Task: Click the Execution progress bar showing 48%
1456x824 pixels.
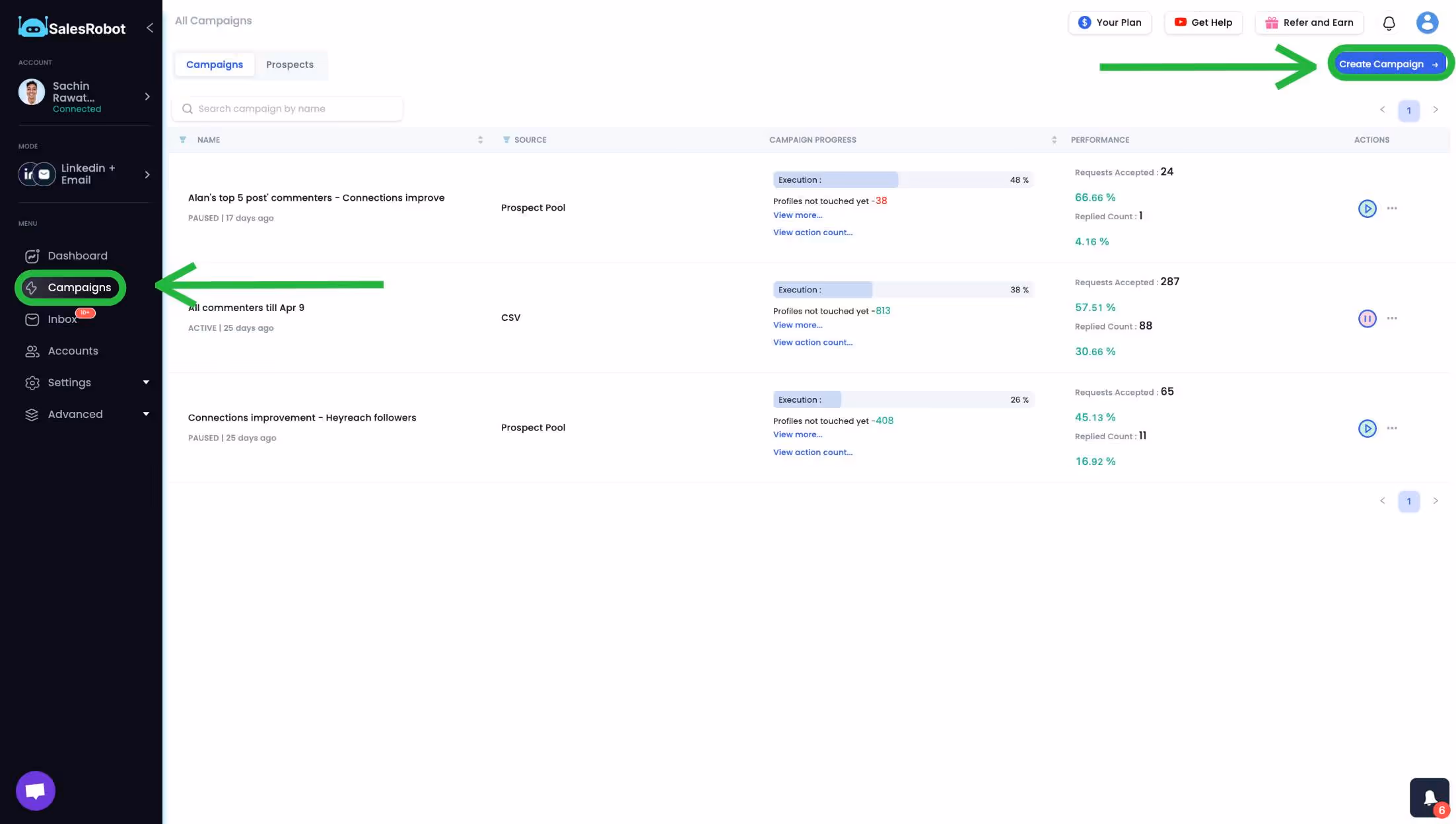Action: coord(835,180)
